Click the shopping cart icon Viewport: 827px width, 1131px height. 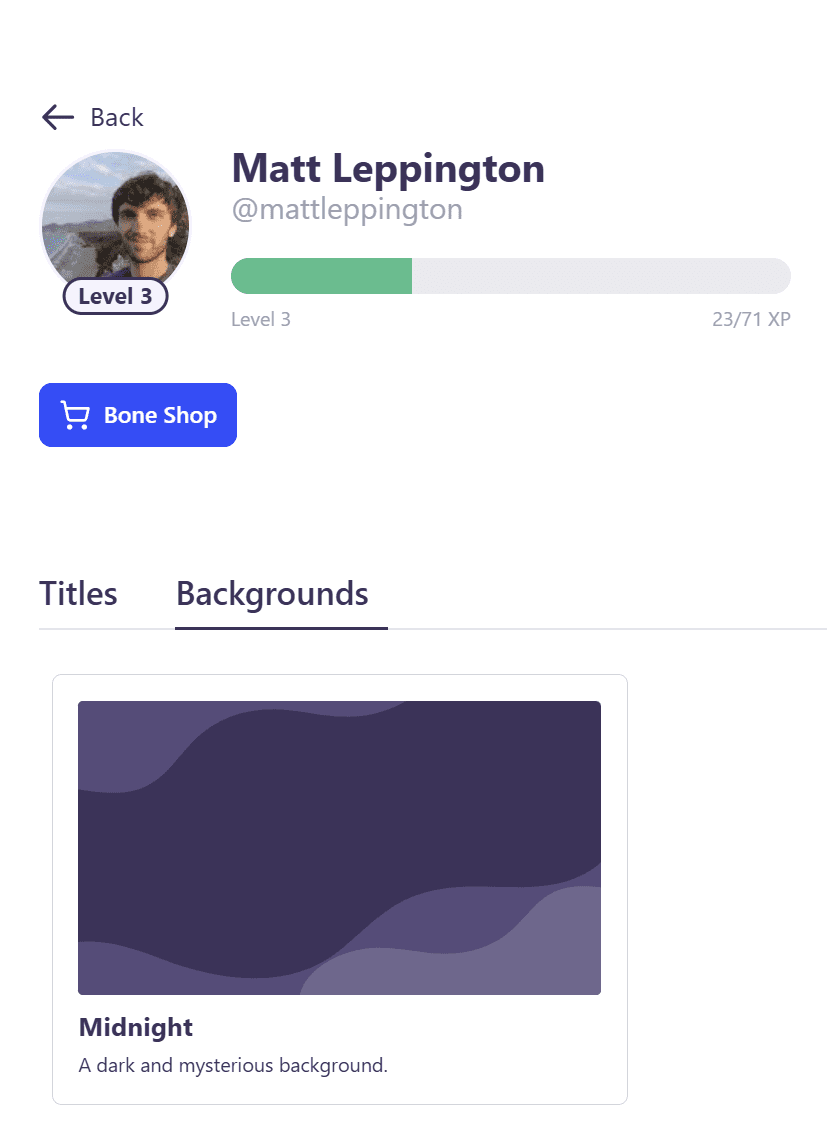[75, 415]
